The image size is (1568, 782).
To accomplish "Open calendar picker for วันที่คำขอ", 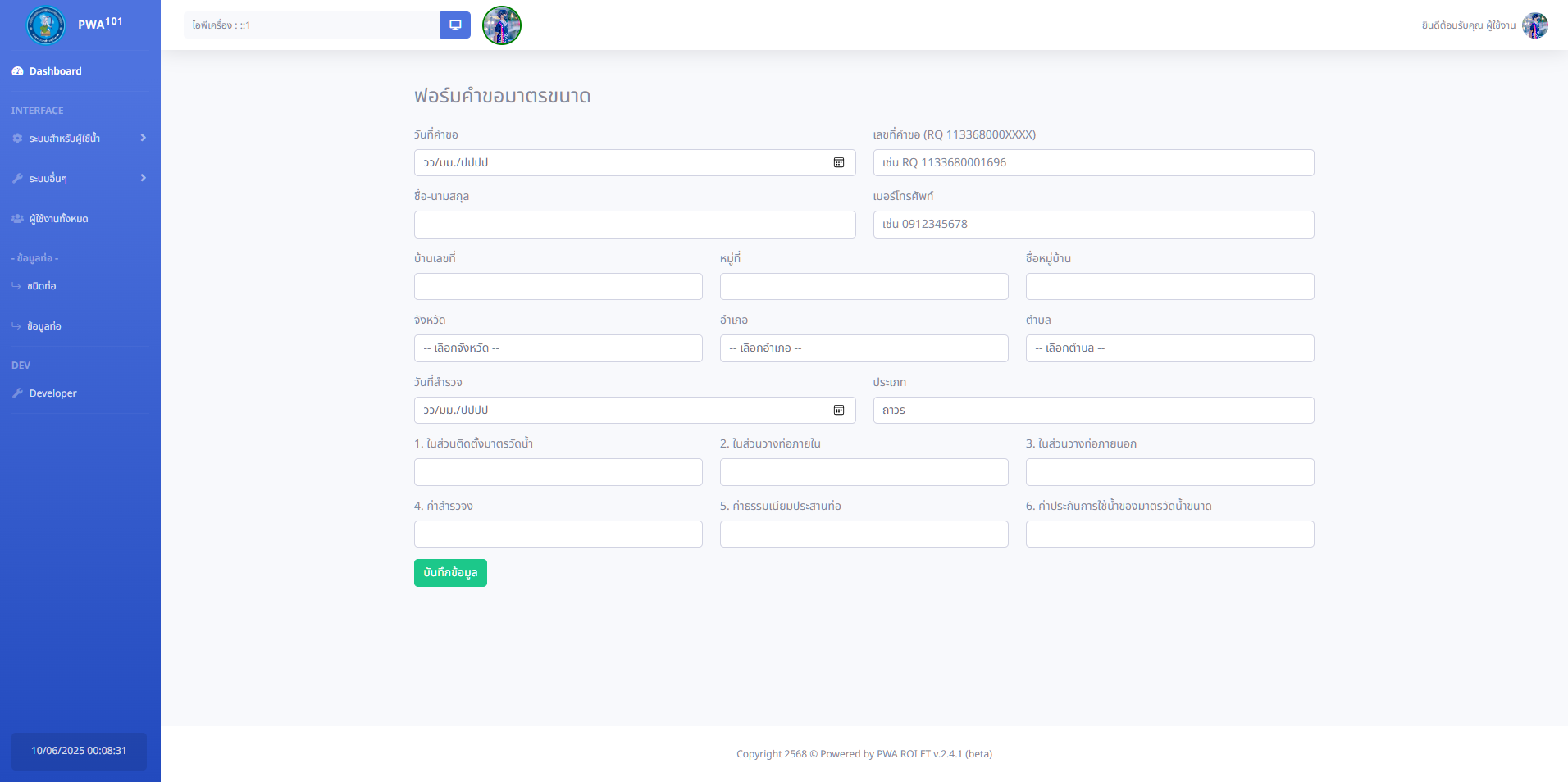I will (838, 163).
